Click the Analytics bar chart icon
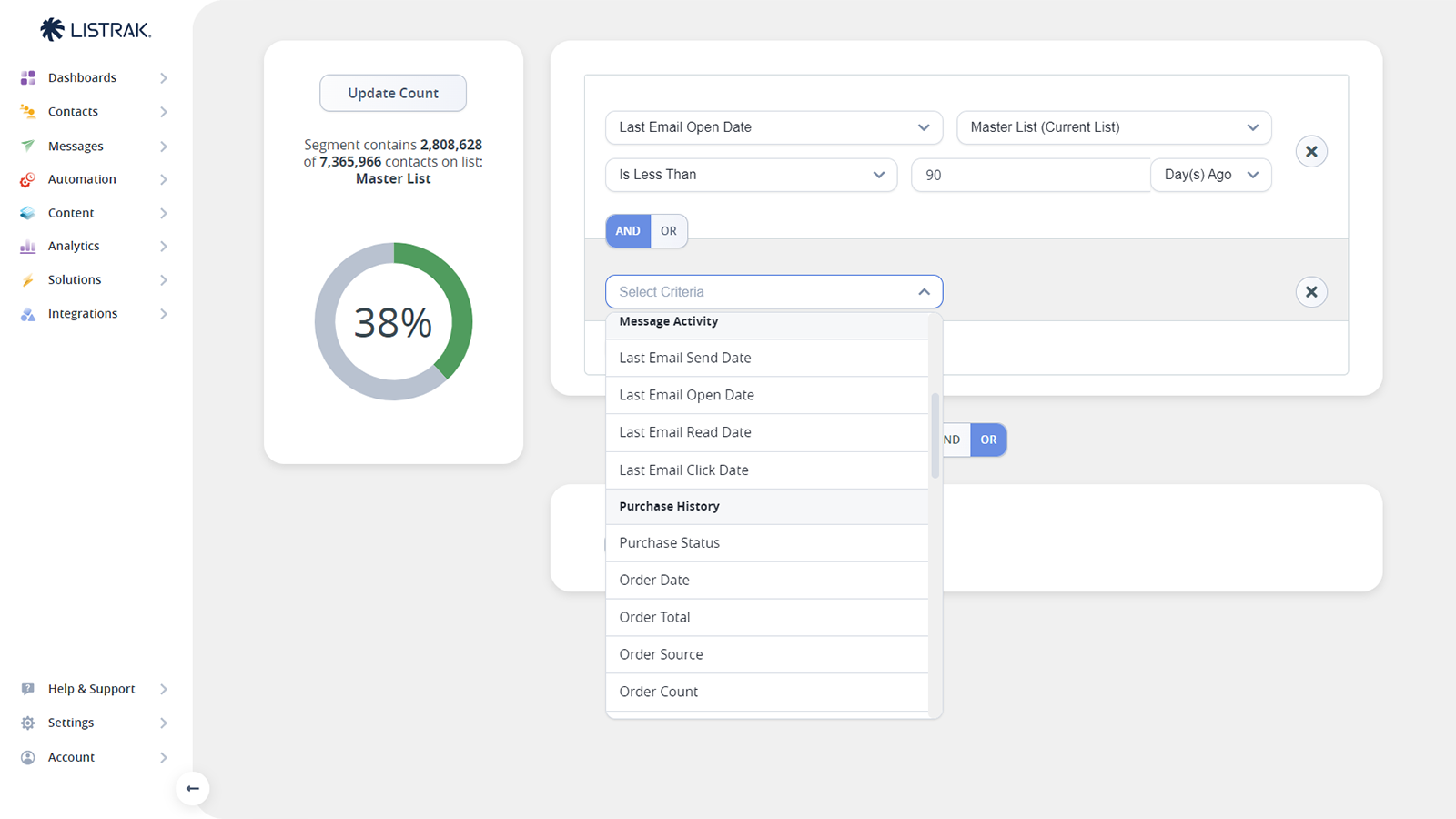Screen dimensions: 1456x819 tap(28, 247)
